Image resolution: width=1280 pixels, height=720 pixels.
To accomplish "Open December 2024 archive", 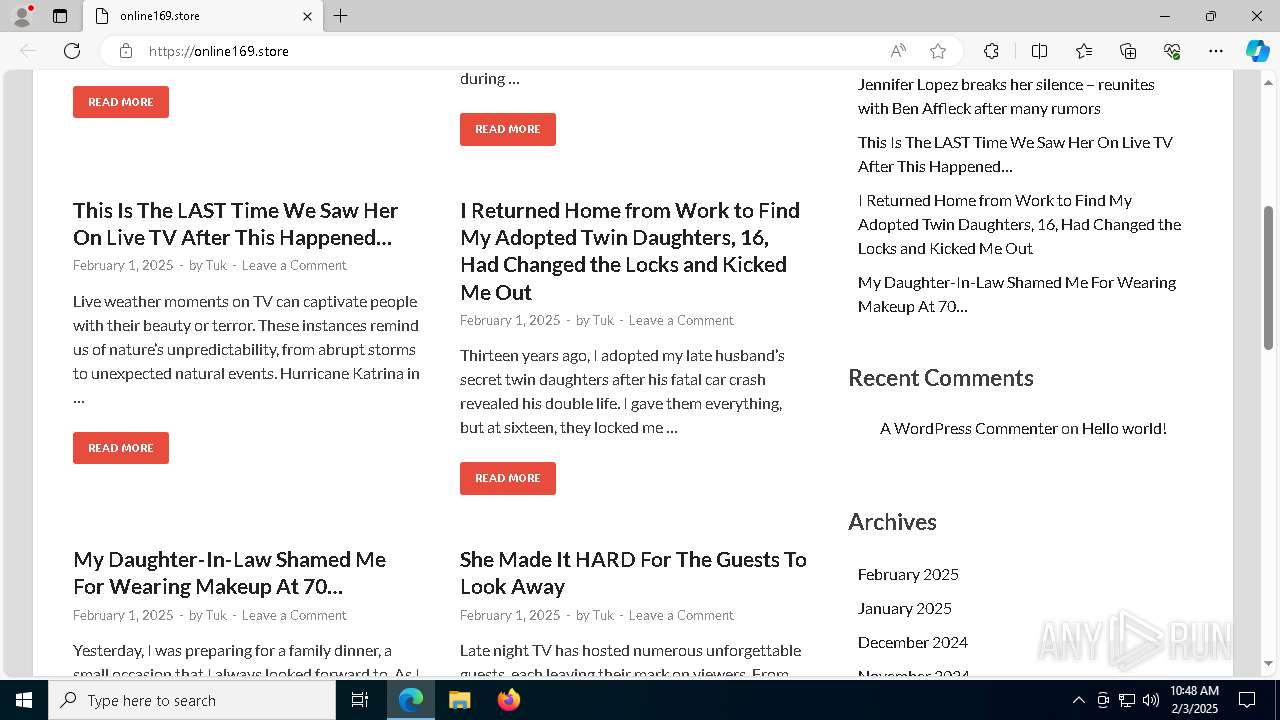I will point(913,642).
